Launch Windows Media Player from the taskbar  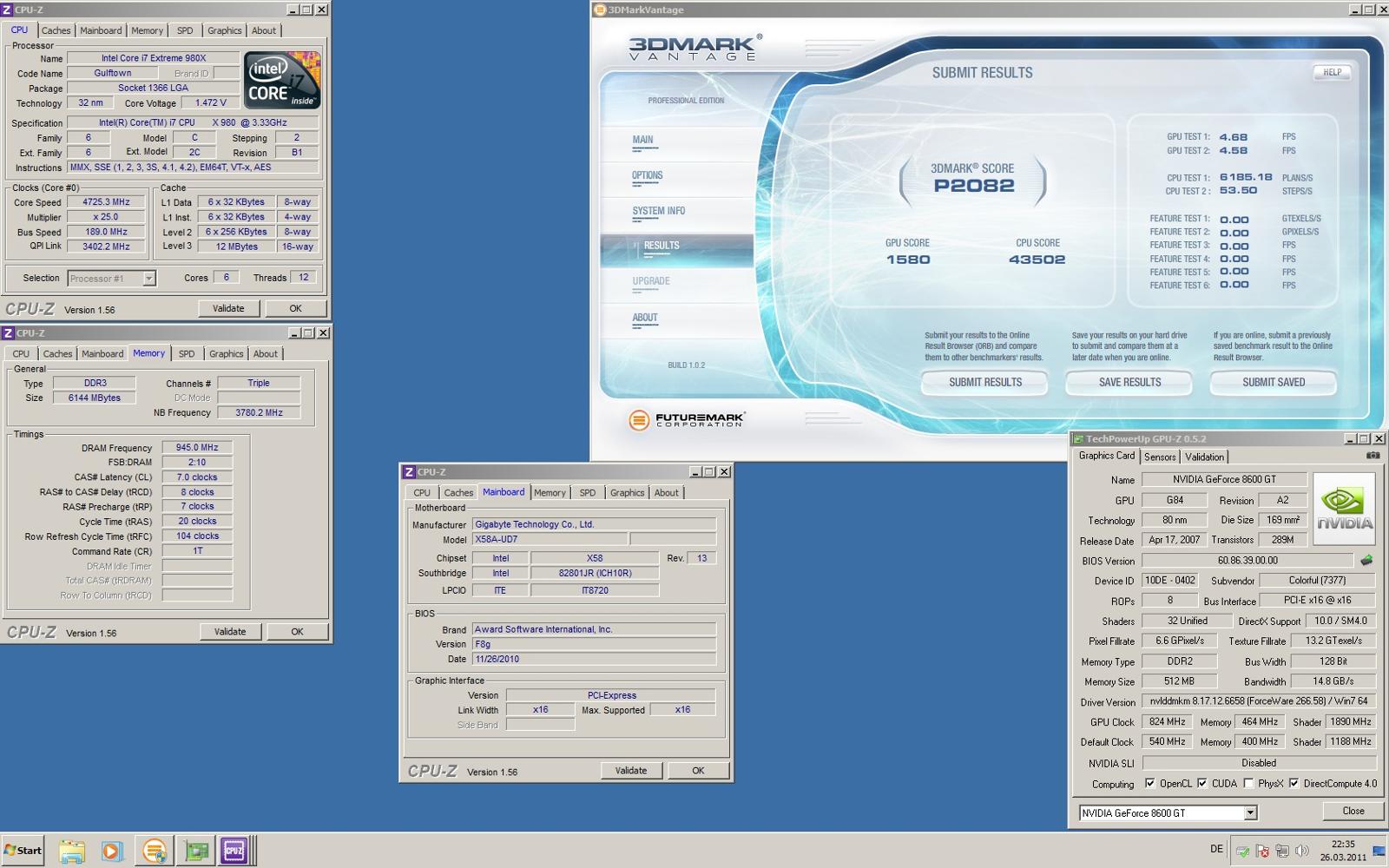[x=112, y=851]
